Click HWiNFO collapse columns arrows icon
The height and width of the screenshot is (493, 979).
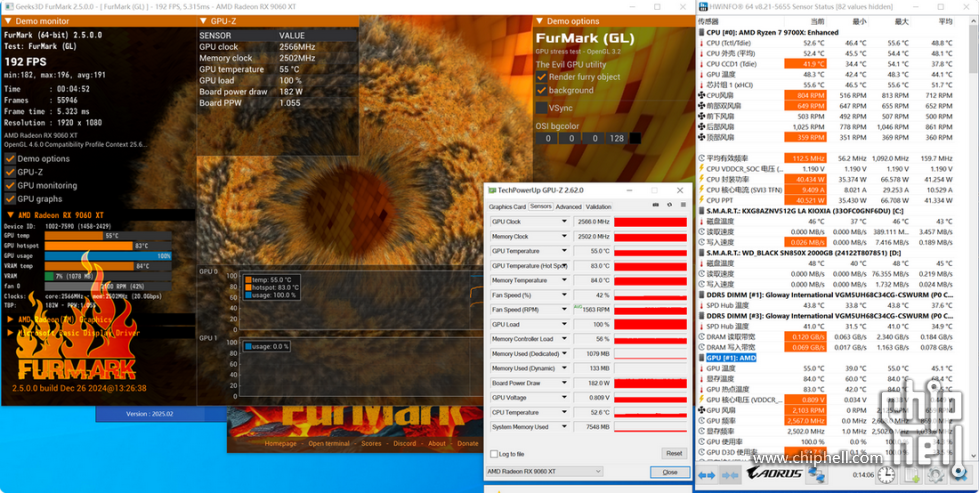(x=729, y=475)
